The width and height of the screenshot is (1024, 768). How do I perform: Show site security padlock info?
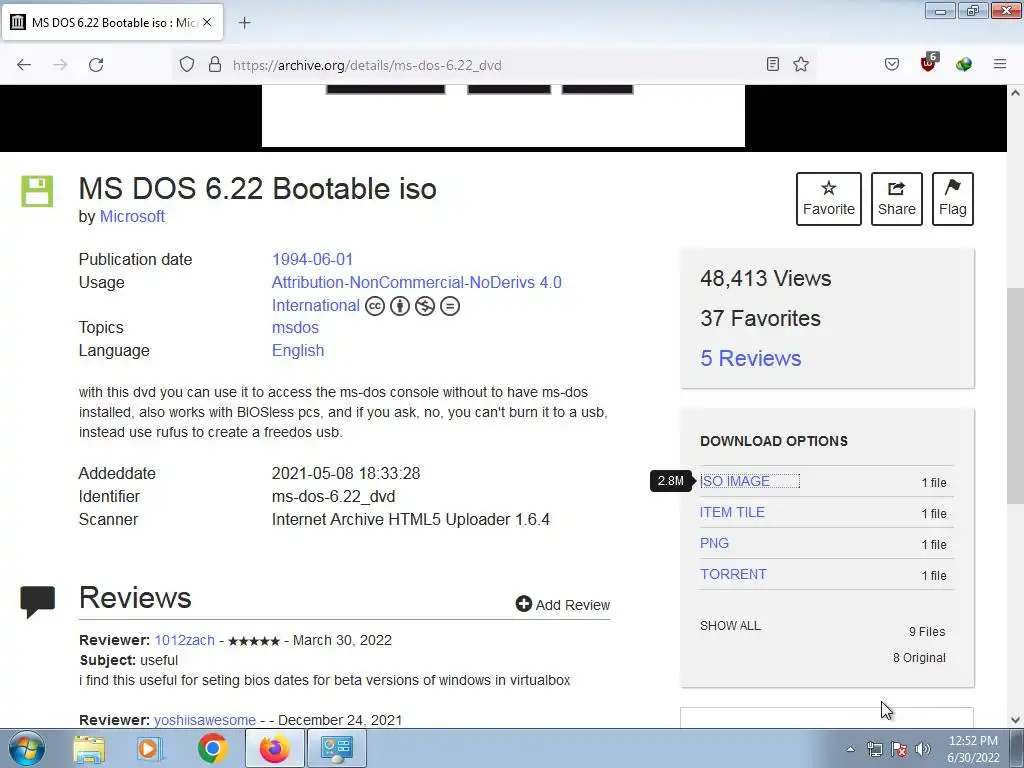pos(215,65)
